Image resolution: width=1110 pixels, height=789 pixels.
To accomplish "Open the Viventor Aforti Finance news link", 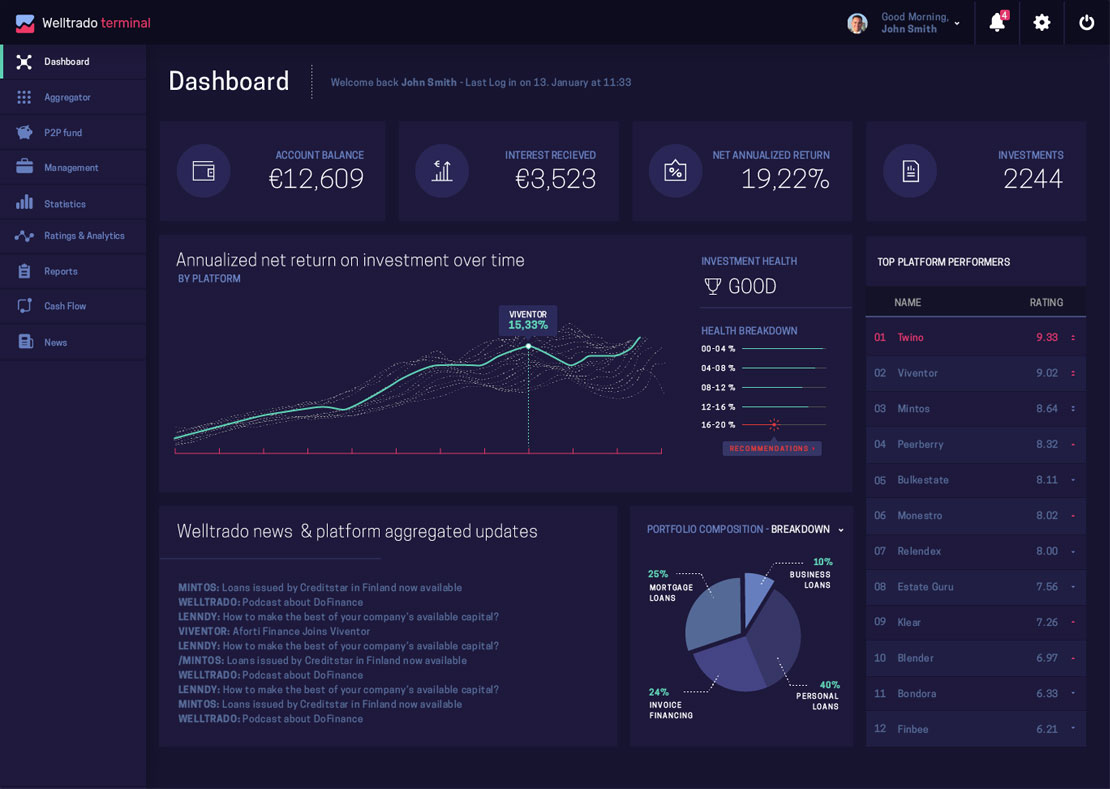I will point(274,632).
